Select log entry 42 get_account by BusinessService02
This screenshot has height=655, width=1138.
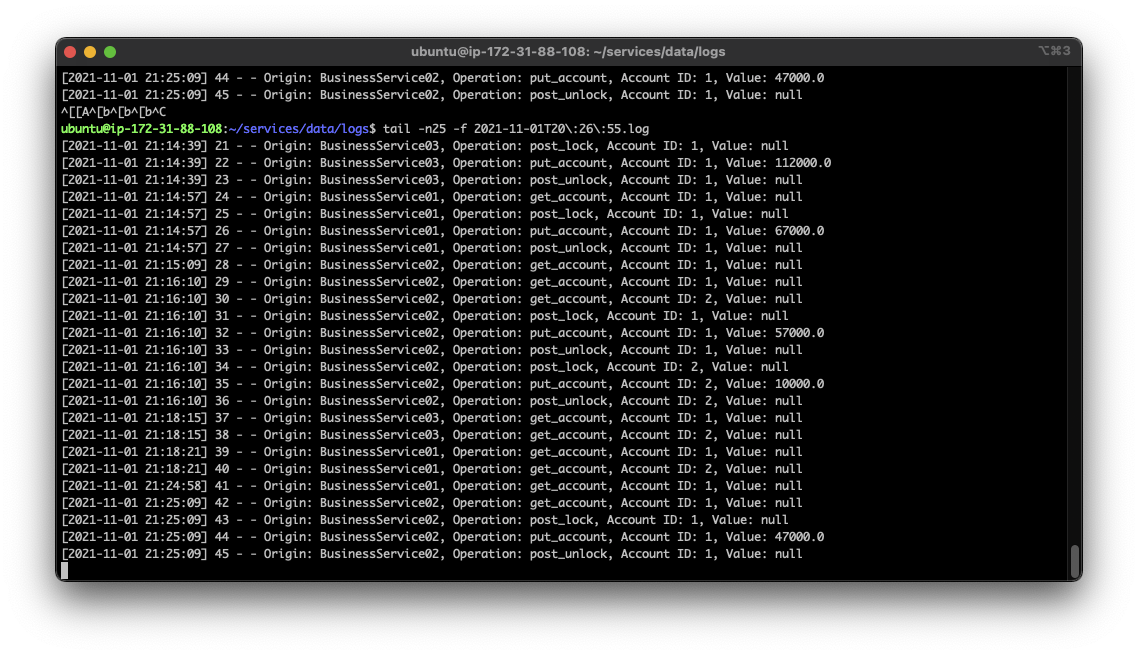click(432, 503)
